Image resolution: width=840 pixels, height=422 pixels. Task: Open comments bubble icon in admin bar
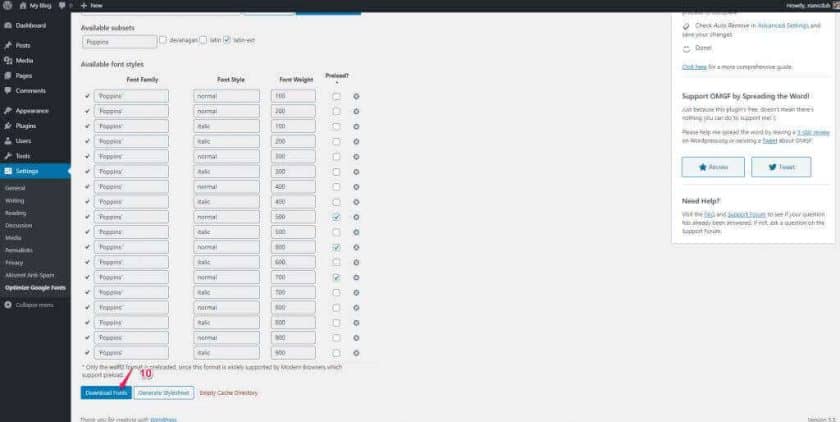click(63, 5)
